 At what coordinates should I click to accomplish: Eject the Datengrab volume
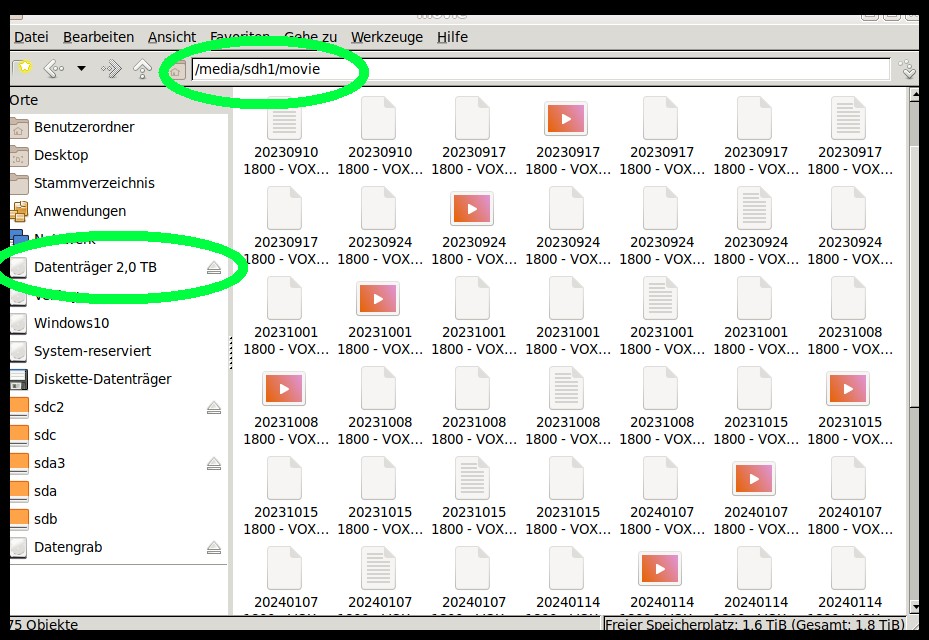(214, 548)
